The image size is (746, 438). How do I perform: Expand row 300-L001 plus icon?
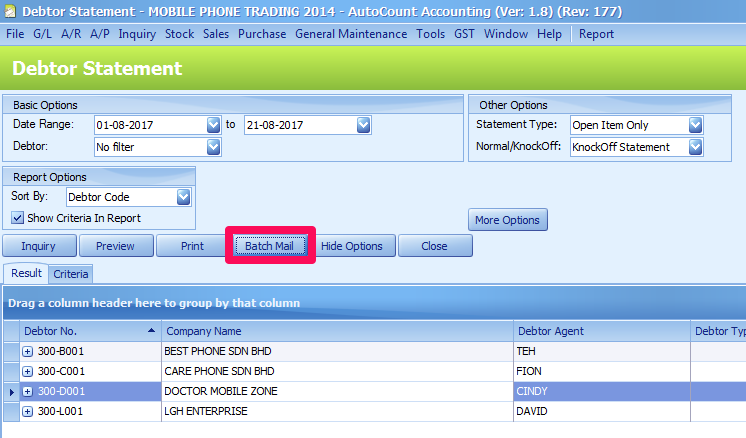28,411
